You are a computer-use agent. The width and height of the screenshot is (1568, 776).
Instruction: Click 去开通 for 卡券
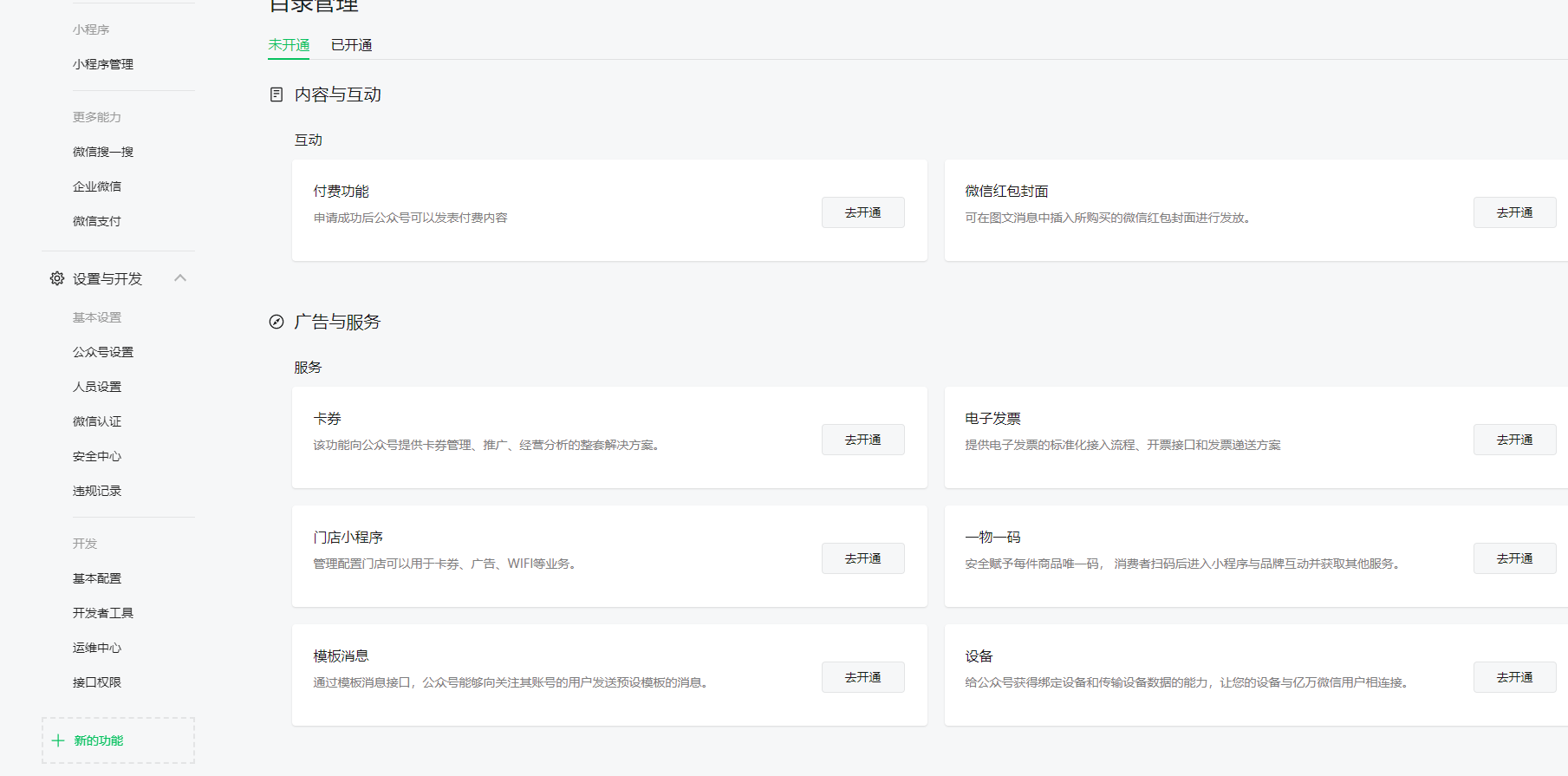(863, 440)
